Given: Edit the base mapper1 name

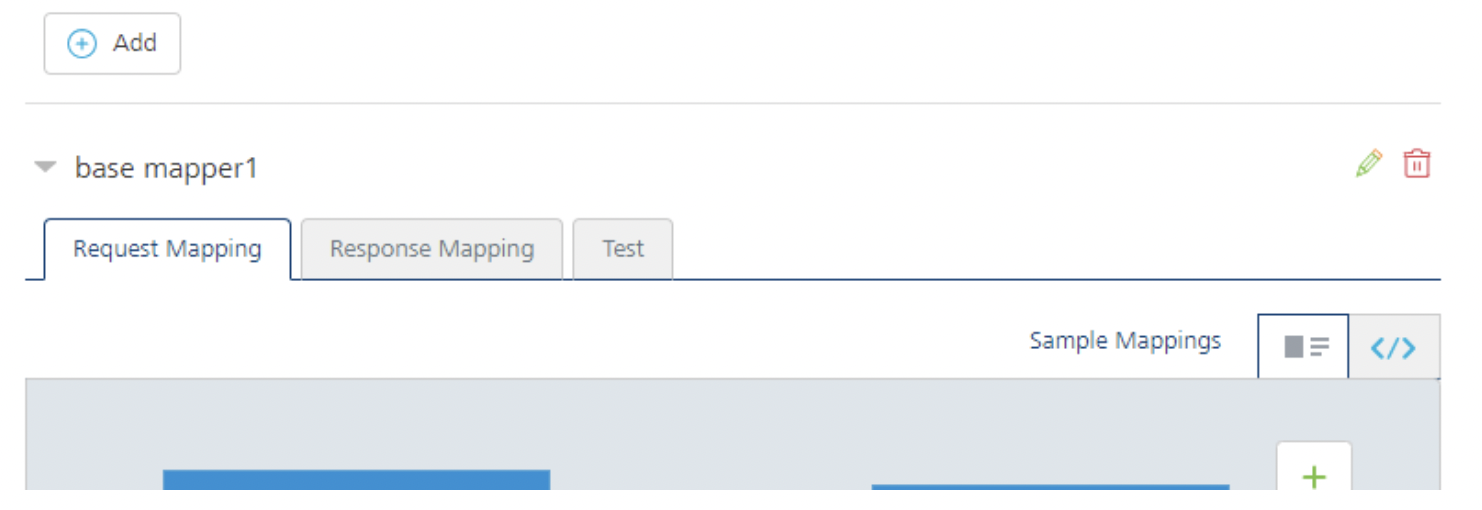Looking at the screenshot, I should point(1368,164).
